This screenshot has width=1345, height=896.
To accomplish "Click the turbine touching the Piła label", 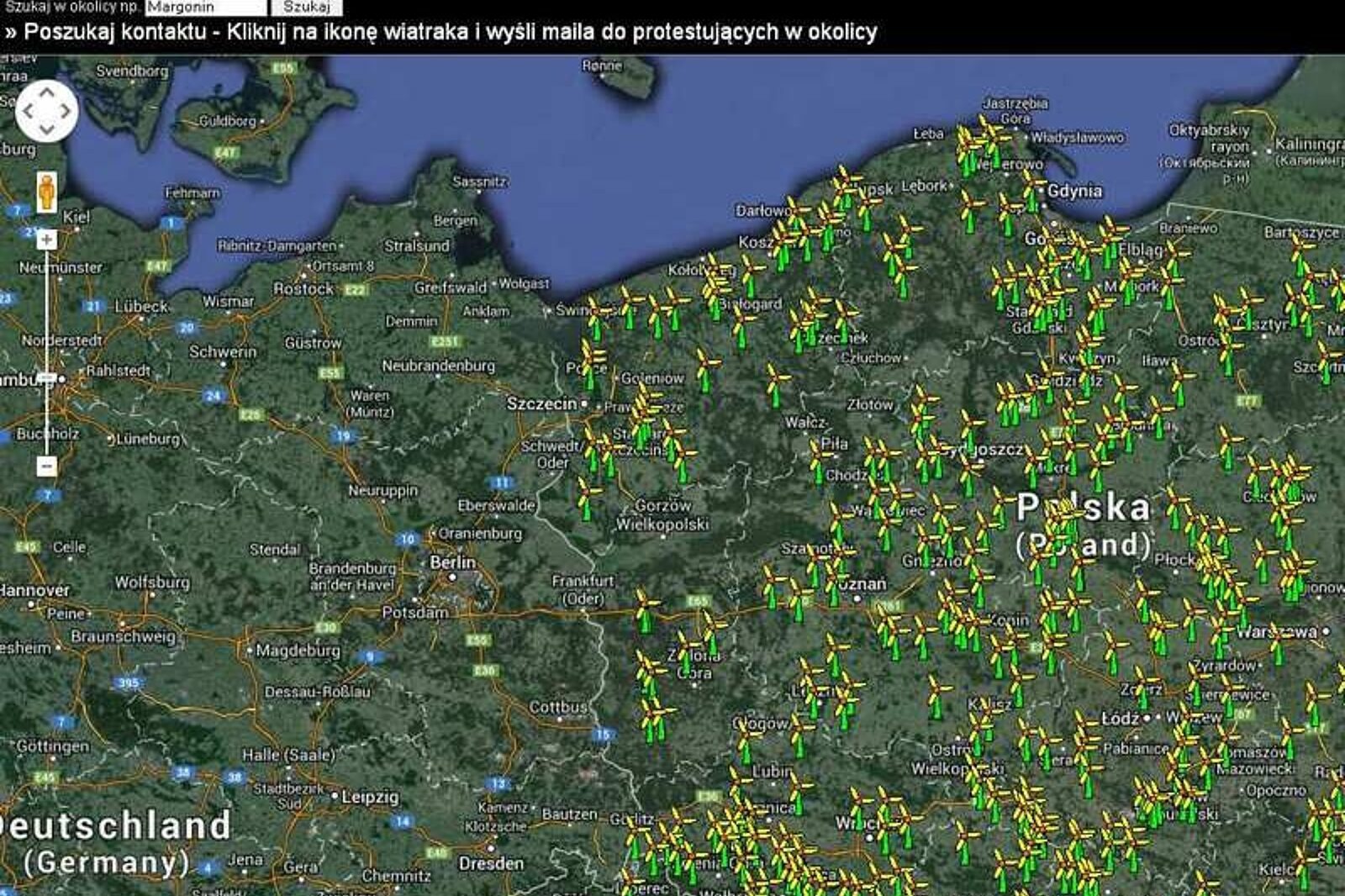I will (818, 460).
